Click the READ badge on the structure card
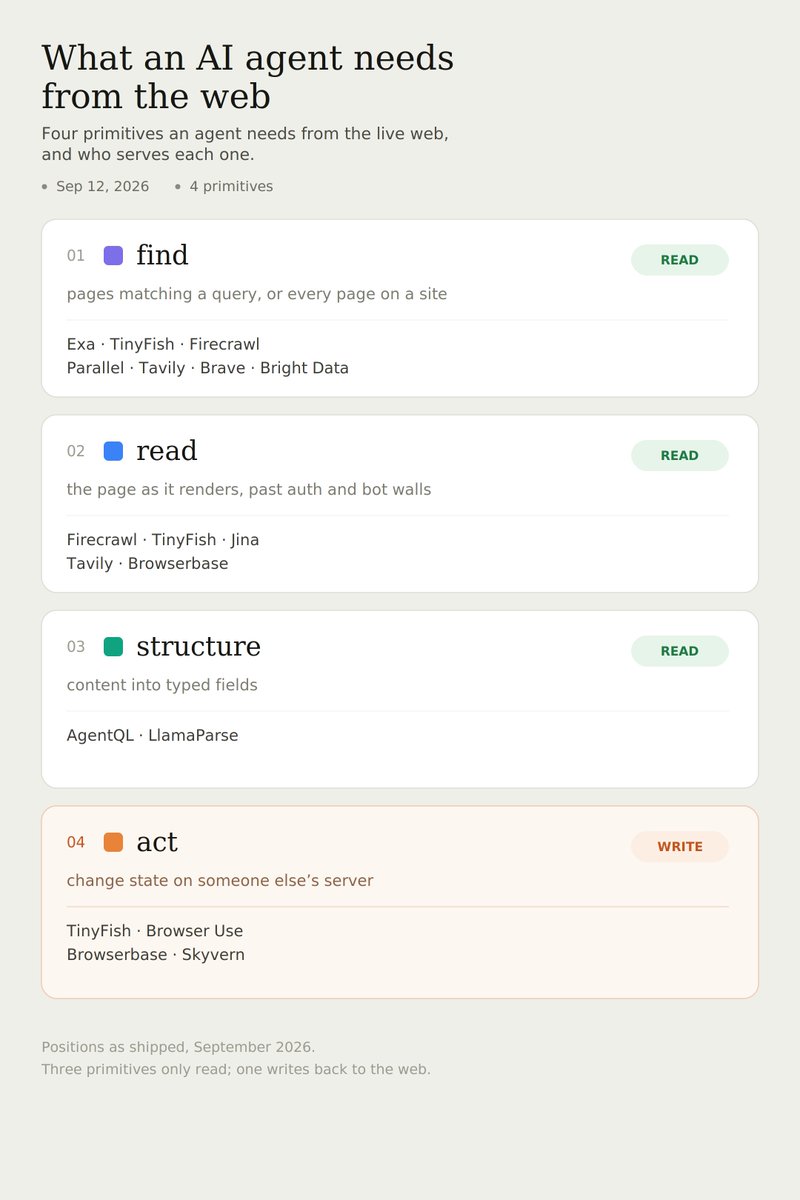Screen dimensions: 800x1200 point(680,651)
